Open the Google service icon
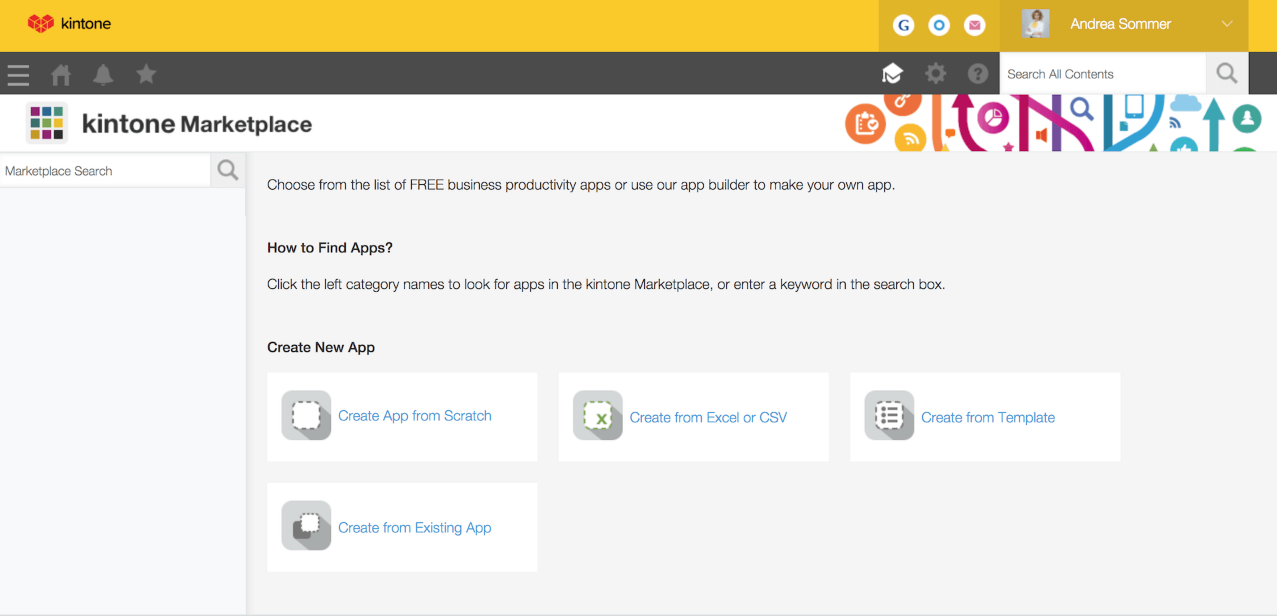Viewport: 1277px width, 616px height. (903, 26)
